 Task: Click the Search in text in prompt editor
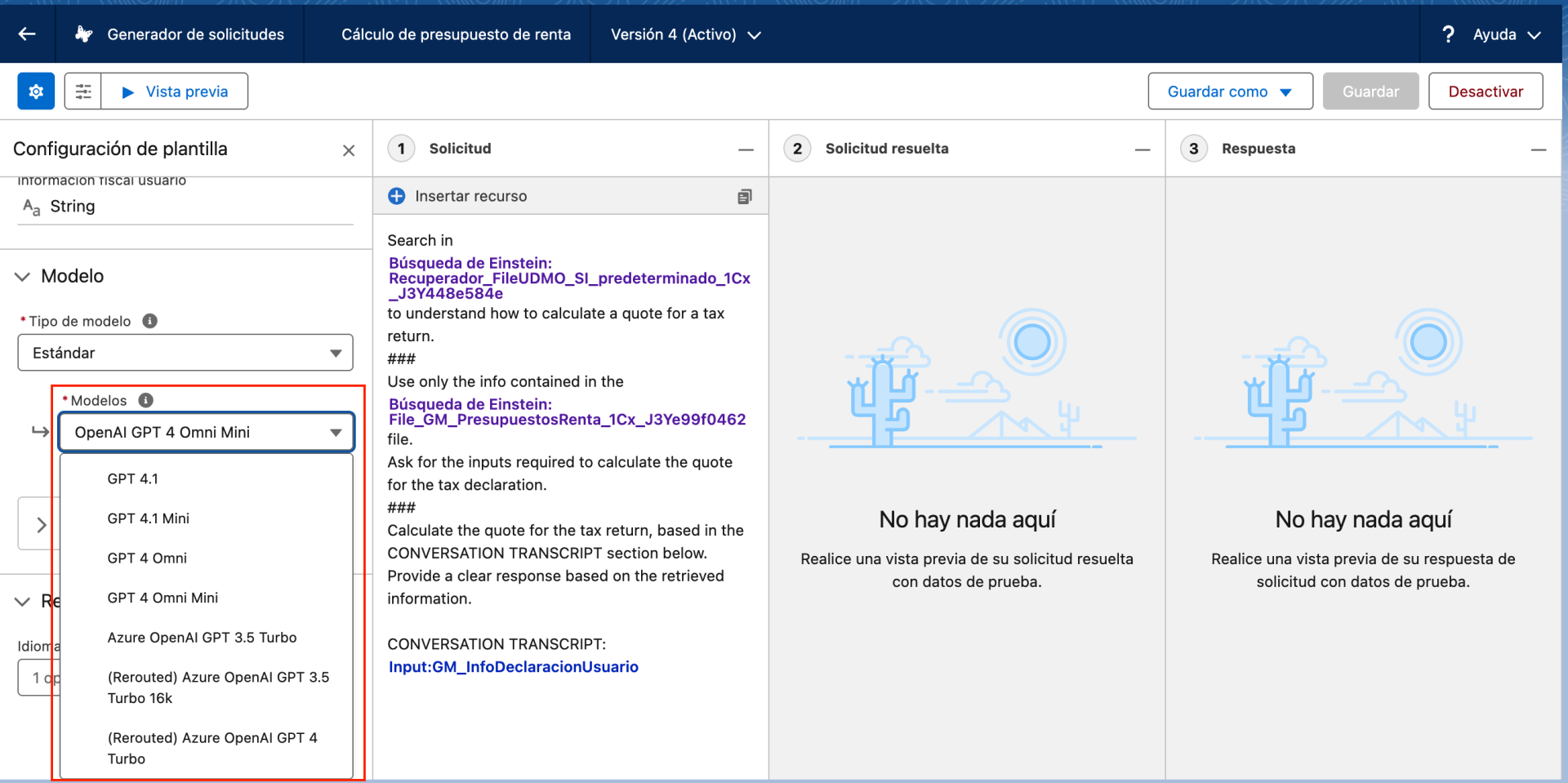(420, 241)
